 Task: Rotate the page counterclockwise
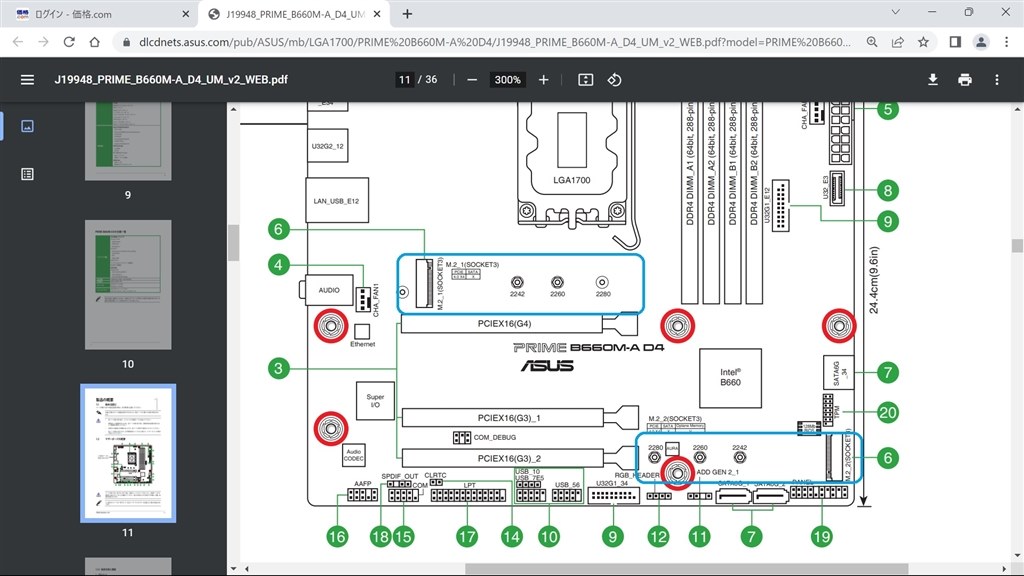615,79
